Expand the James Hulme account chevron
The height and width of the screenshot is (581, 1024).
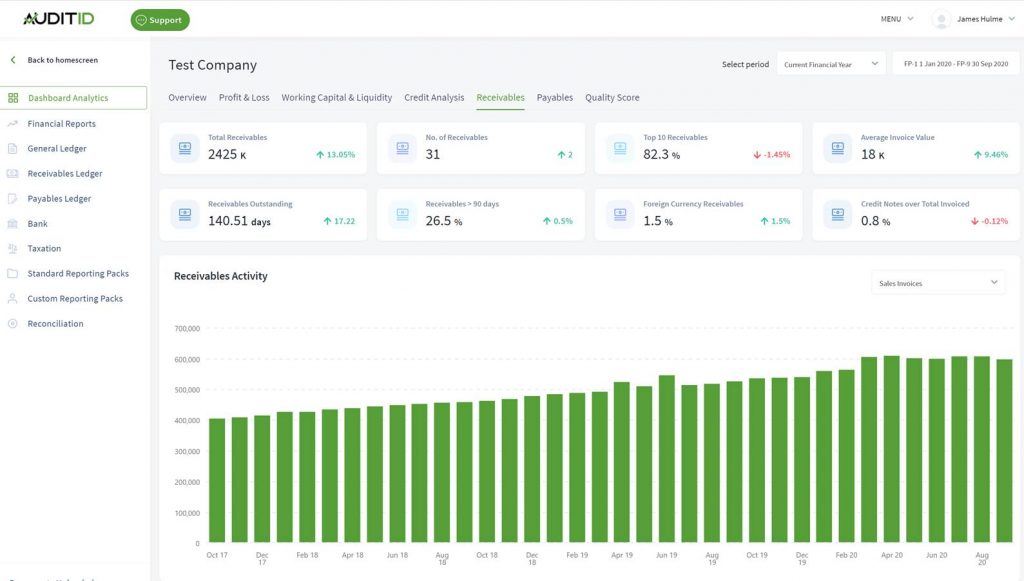point(1012,19)
